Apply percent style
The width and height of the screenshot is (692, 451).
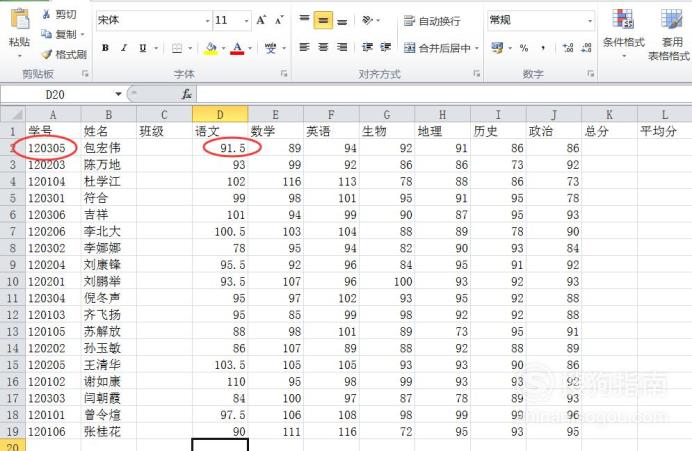[524, 48]
